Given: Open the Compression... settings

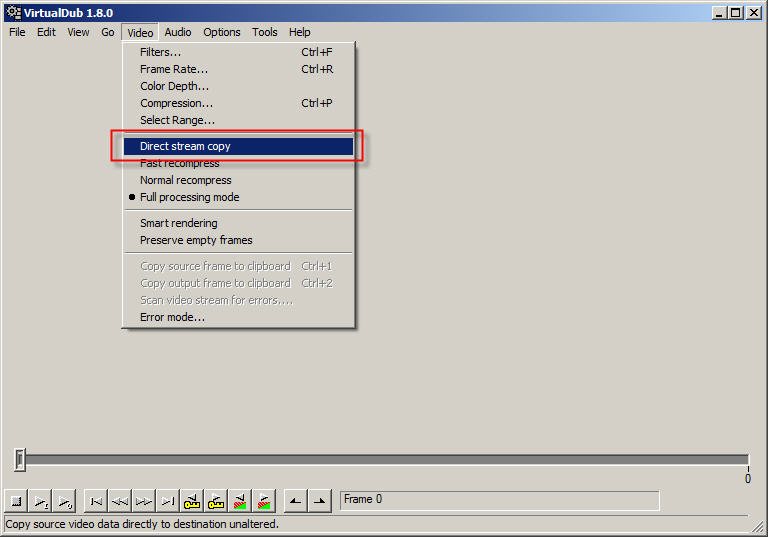Looking at the screenshot, I should coord(238,103).
